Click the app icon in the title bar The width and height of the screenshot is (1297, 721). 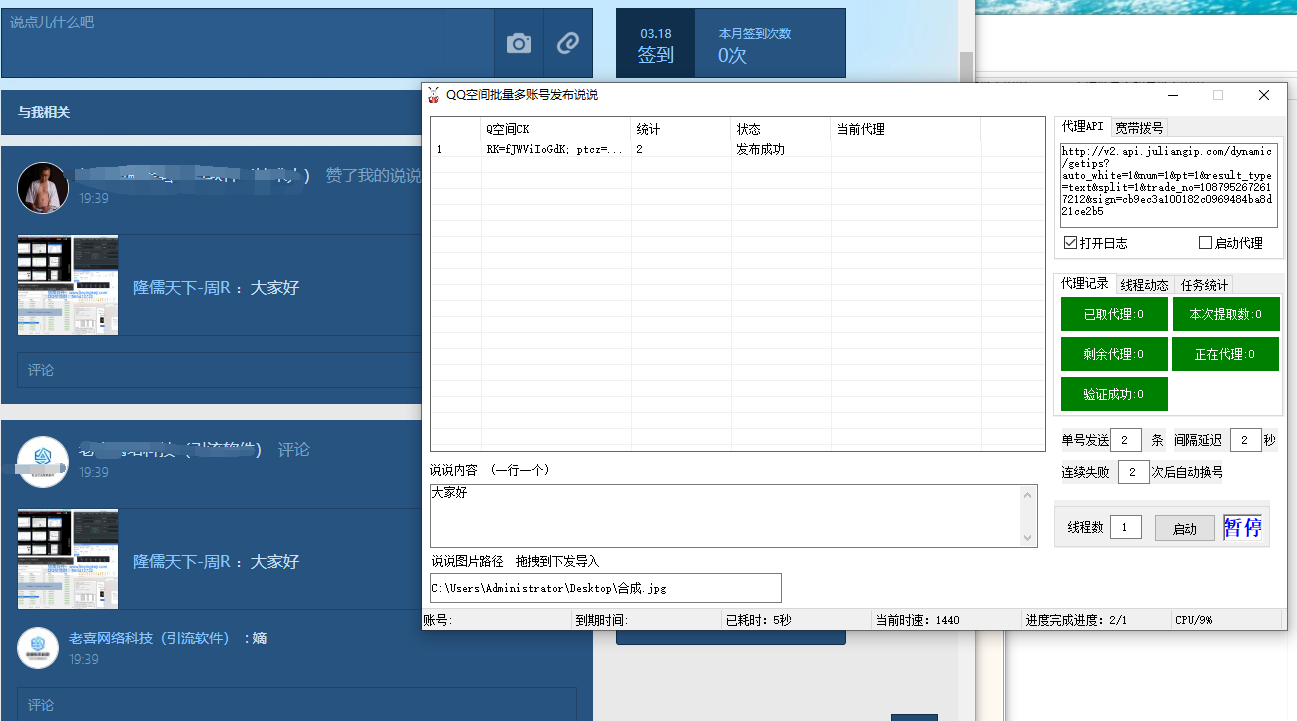[434, 95]
